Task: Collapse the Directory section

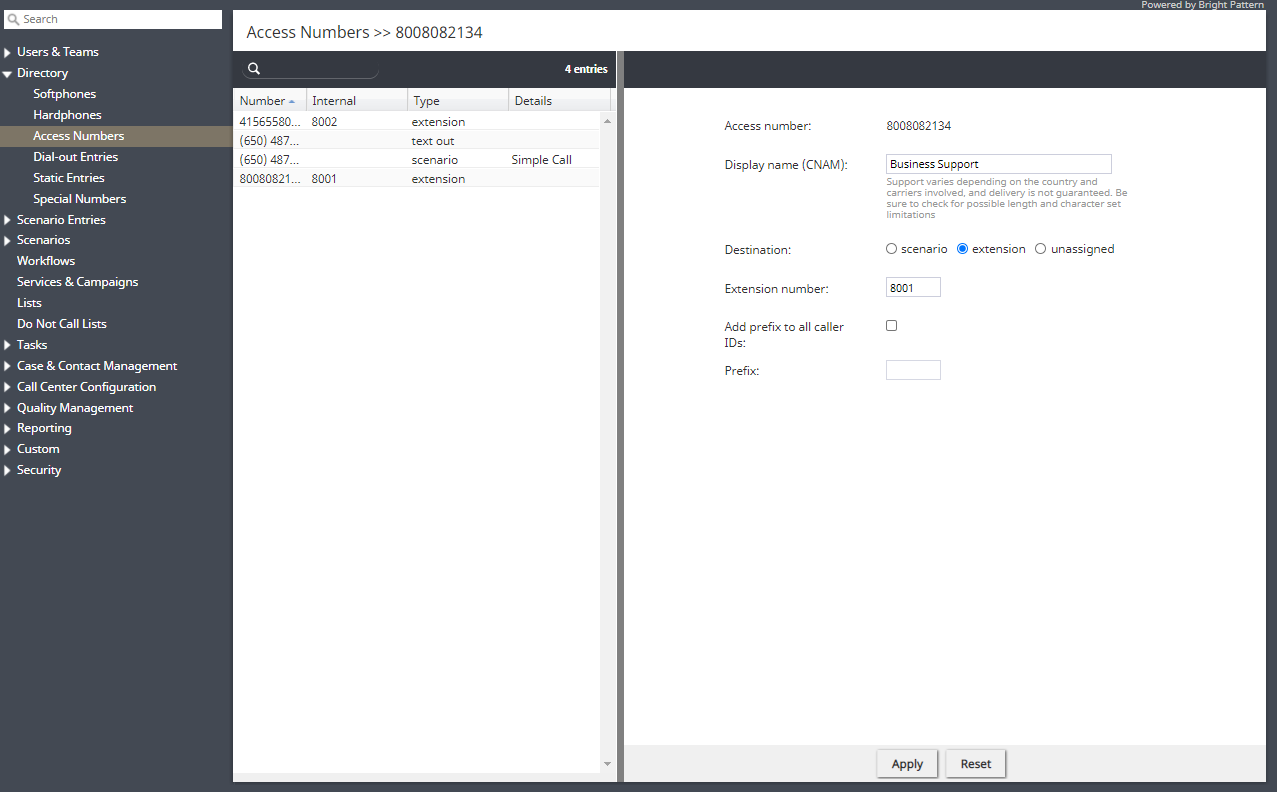Action: click(x=8, y=73)
